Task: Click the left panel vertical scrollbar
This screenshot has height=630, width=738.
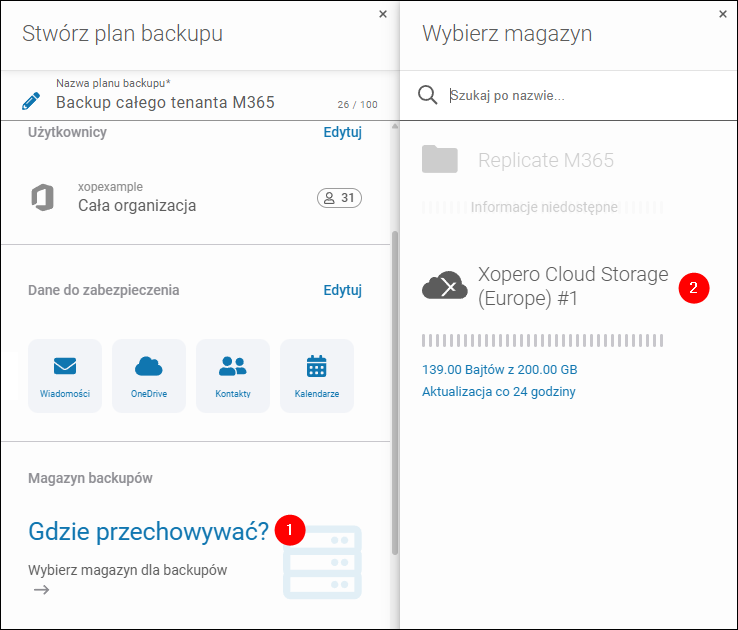Action: [395, 393]
